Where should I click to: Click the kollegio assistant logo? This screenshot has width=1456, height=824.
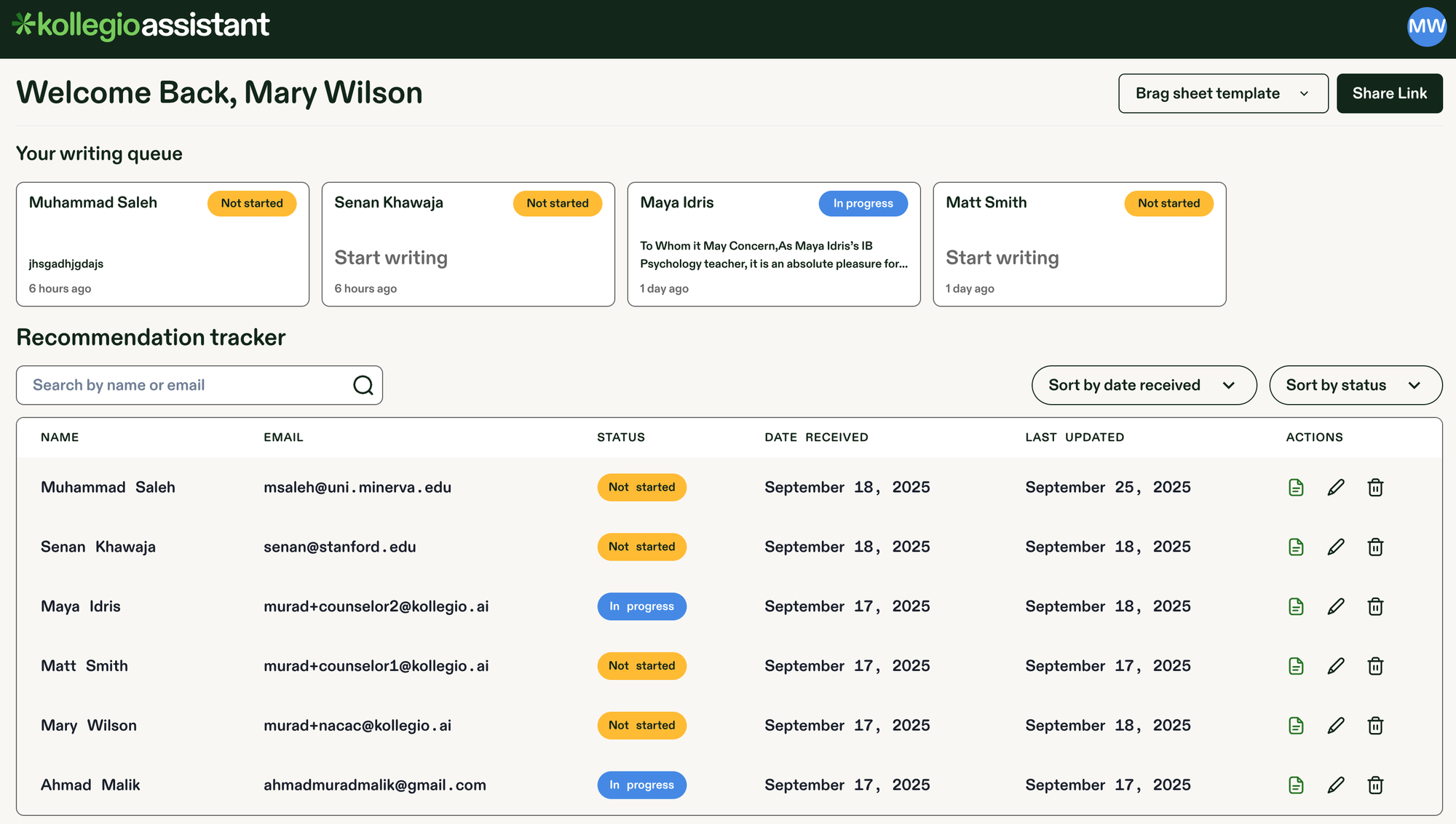[x=142, y=24]
